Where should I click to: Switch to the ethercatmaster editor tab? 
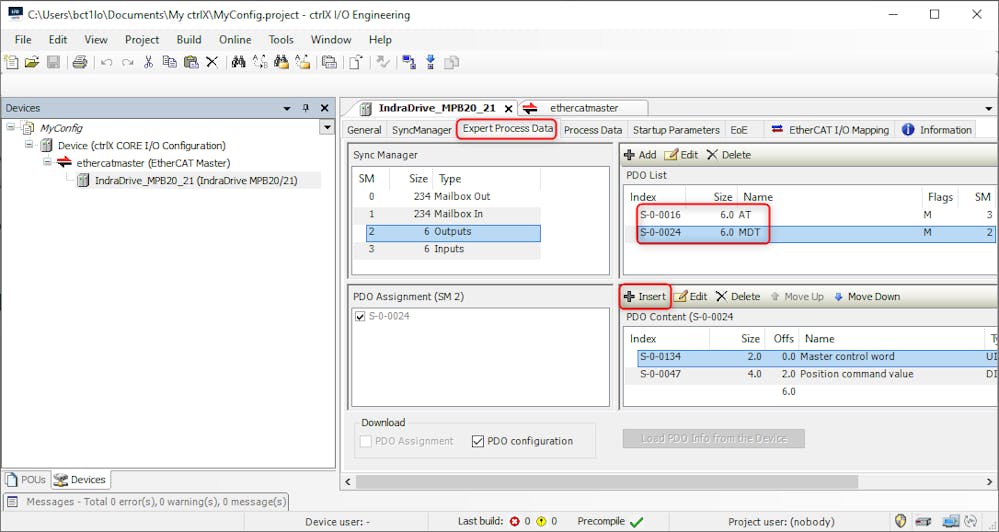pos(584,108)
